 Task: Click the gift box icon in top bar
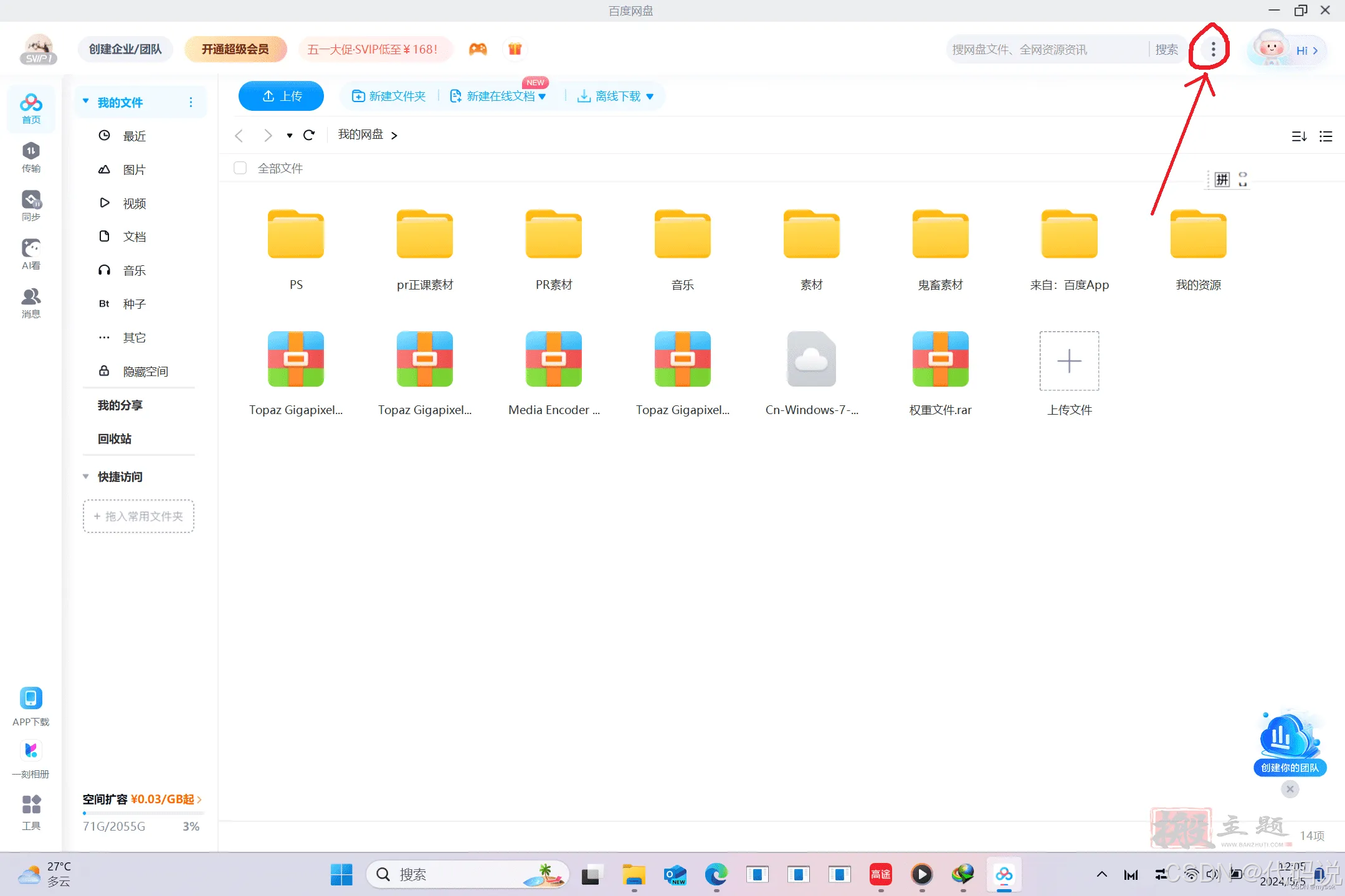click(515, 49)
